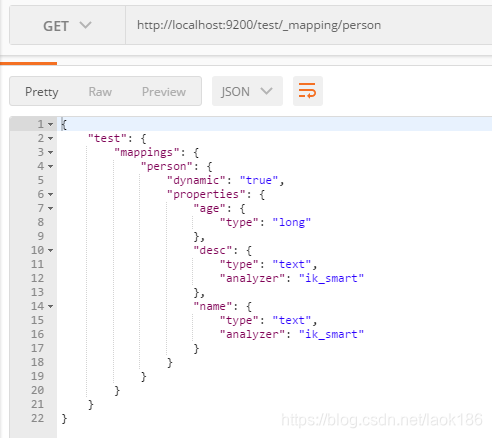The height and width of the screenshot is (438, 492).
Task: Click "text" type value on line 11
Action: point(292,264)
